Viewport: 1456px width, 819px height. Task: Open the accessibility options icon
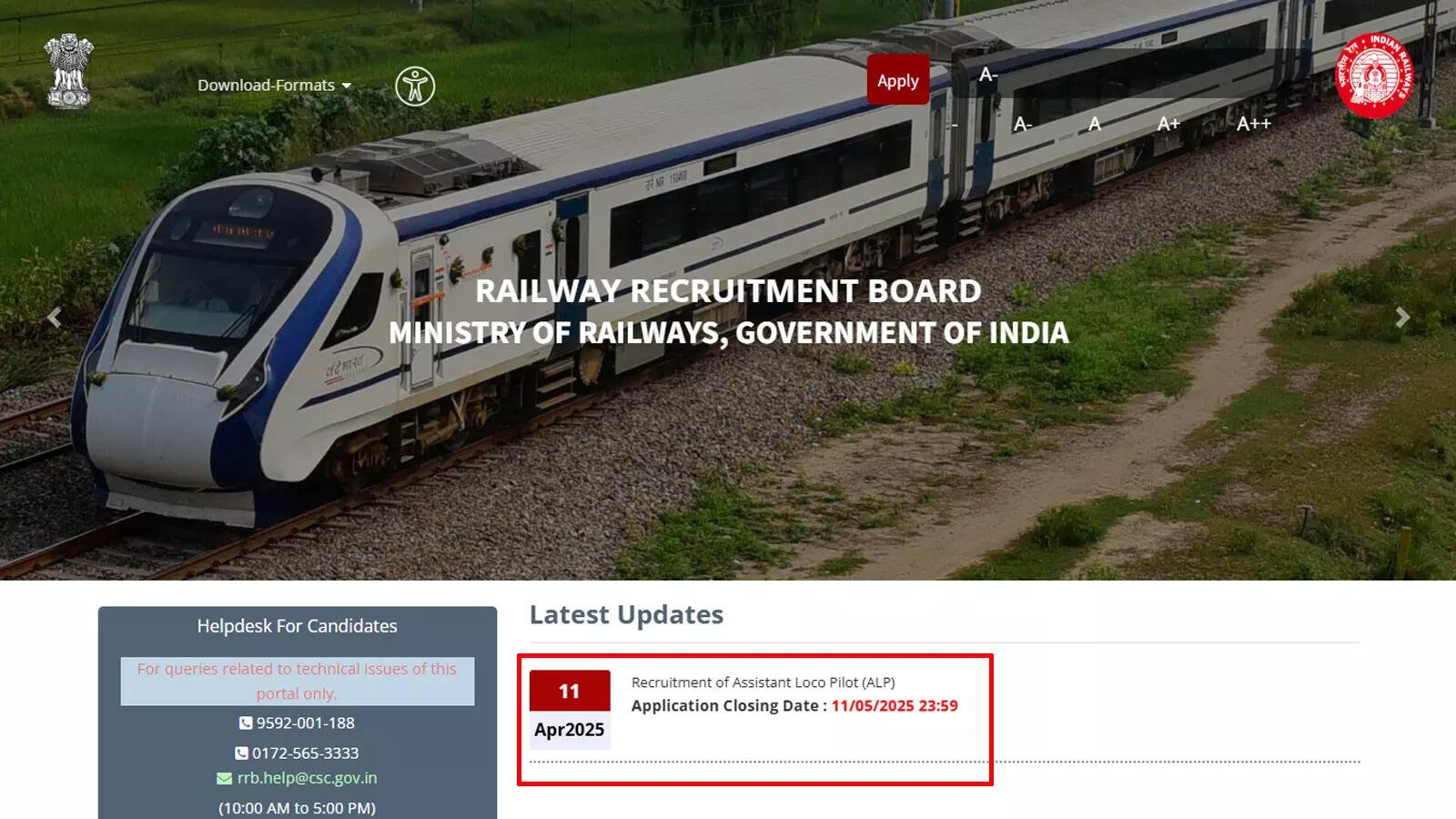click(415, 86)
